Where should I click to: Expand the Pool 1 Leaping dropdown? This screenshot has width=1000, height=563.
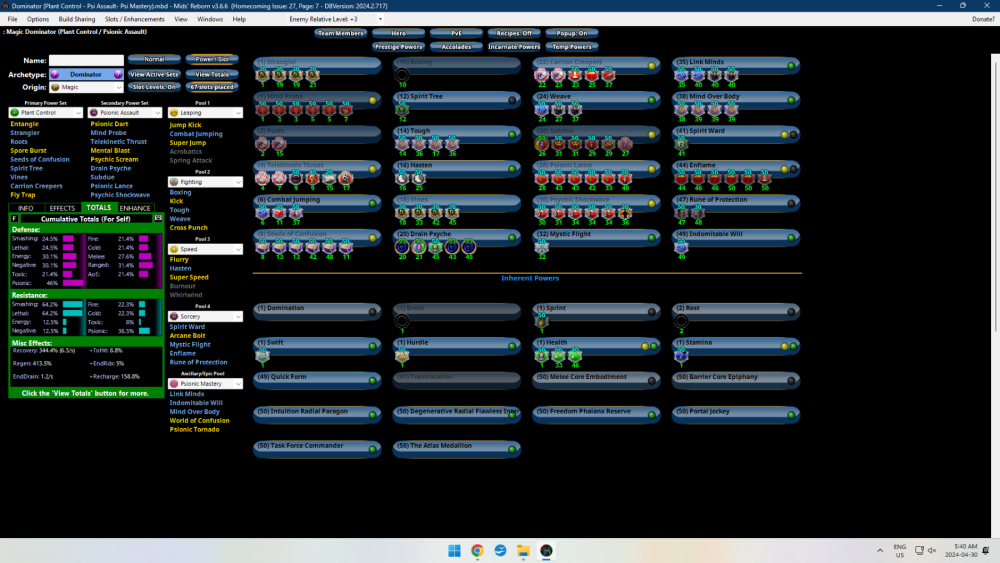click(x=205, y=113)
